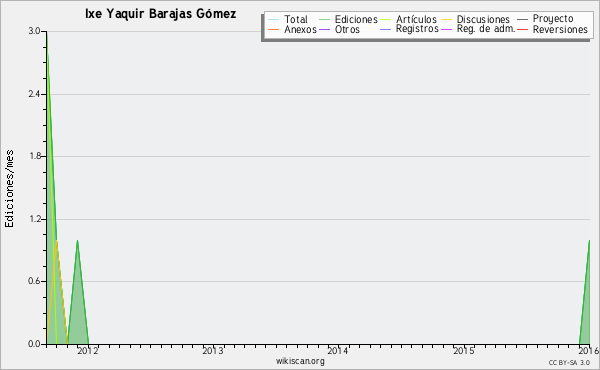Image resolution: width=600 pixels, height=370 pixels.
Task: Click the wikiscan.org label below chart
Action: pyautogui.click(x=300, y=361)
